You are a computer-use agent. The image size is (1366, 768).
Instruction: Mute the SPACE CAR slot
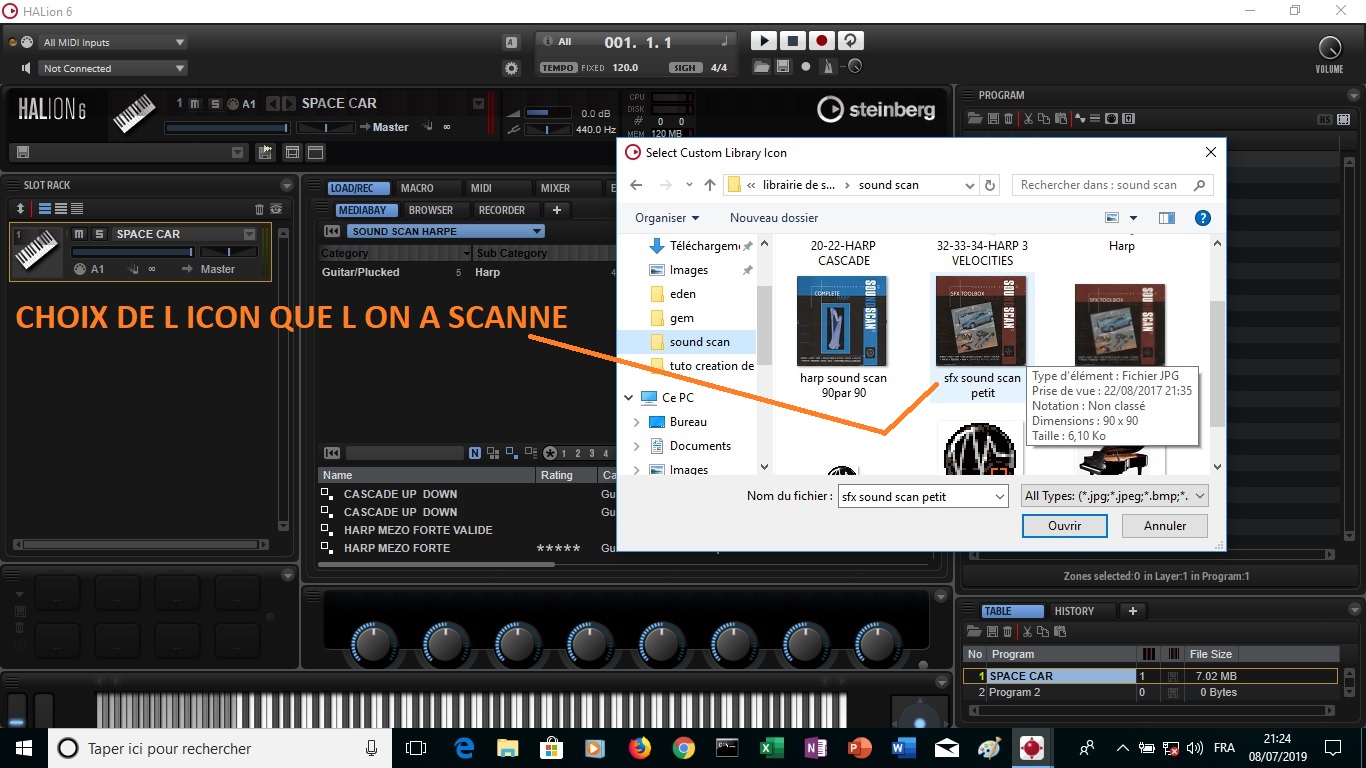tap(79, 234)
